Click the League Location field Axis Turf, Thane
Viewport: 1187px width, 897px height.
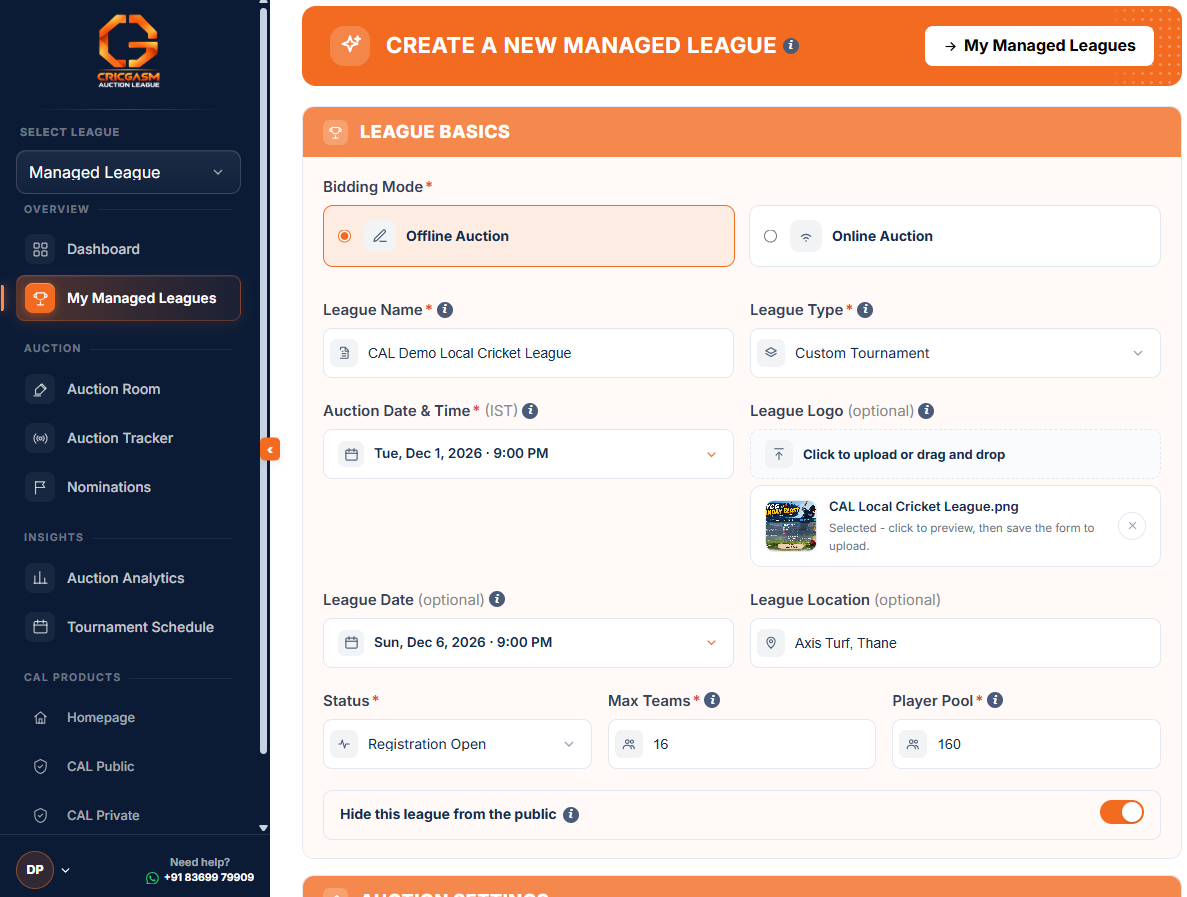pyautogui.click(x=955, y=643)
